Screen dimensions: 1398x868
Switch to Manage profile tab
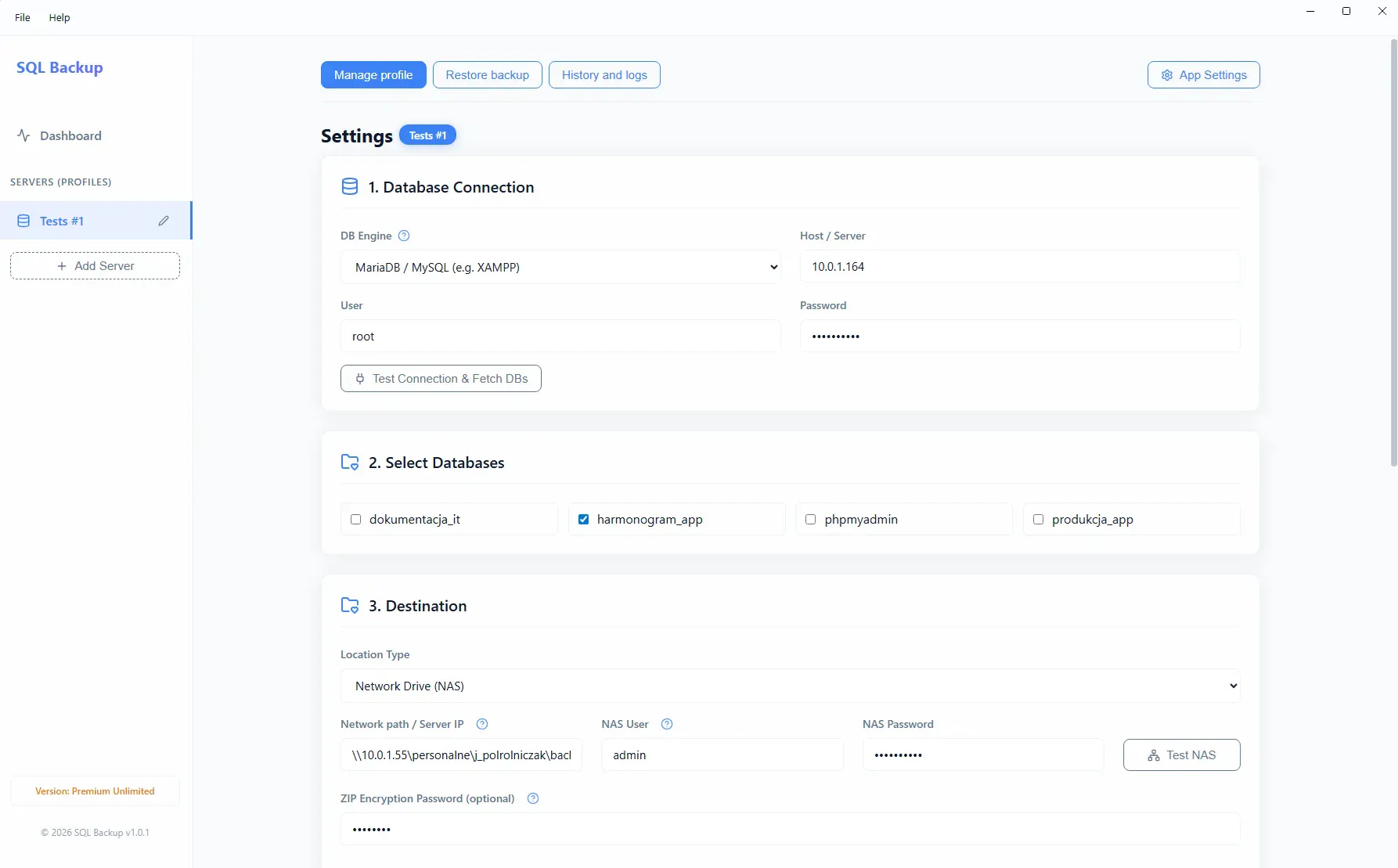click(373, 75)
